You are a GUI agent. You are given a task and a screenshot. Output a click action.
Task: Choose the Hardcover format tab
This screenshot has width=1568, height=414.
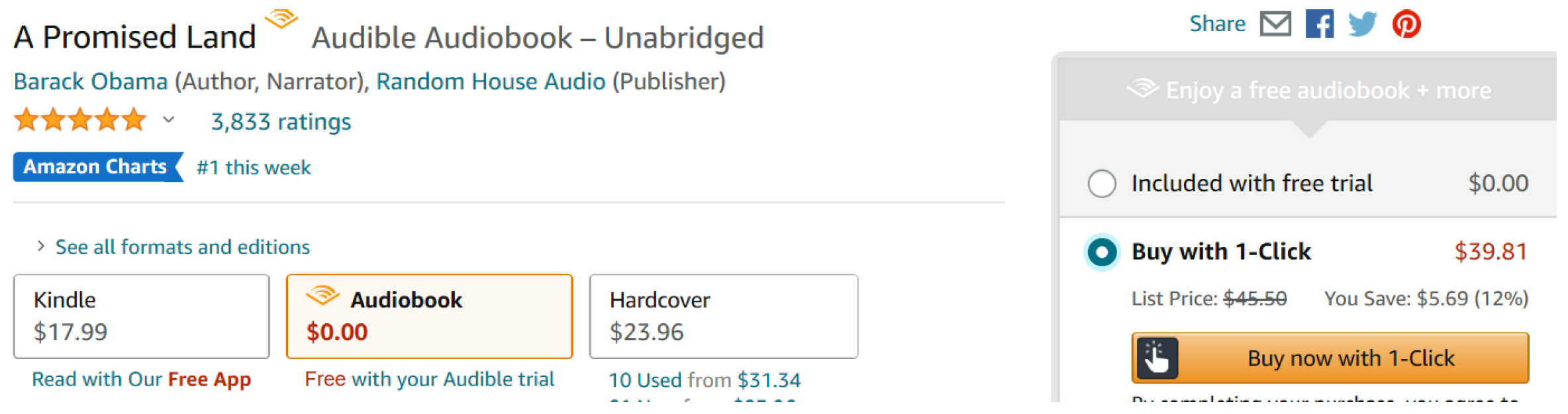pyautogui.click(x=723, y=317)
